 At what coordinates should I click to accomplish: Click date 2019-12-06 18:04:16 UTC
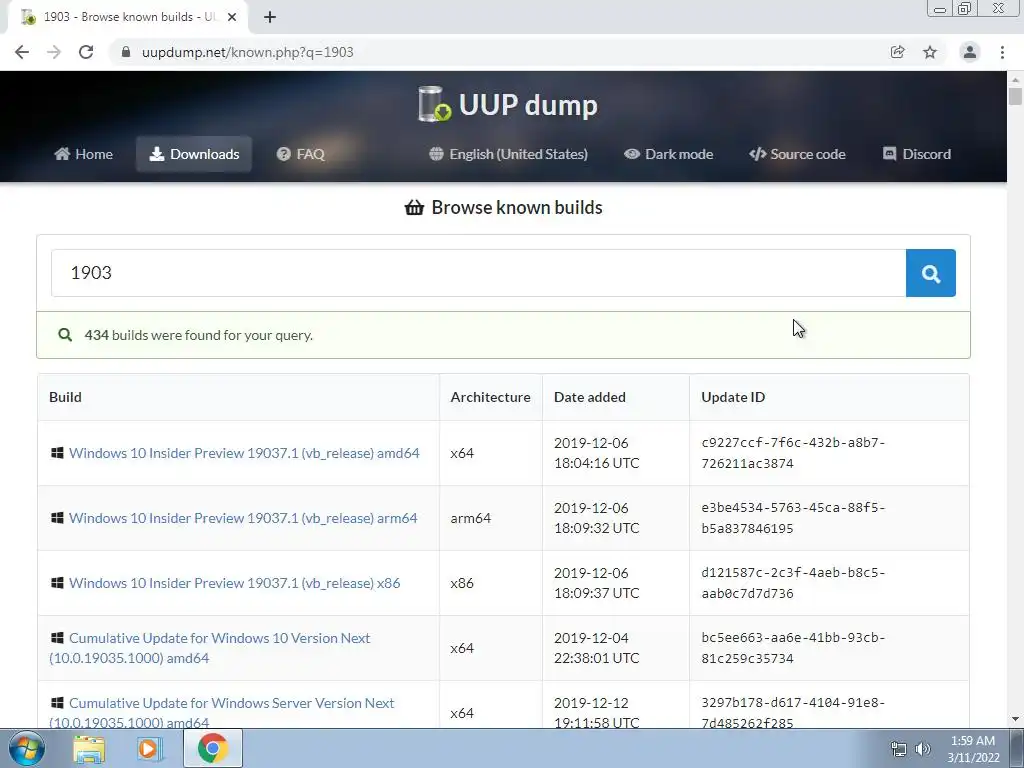click(596, 453)
